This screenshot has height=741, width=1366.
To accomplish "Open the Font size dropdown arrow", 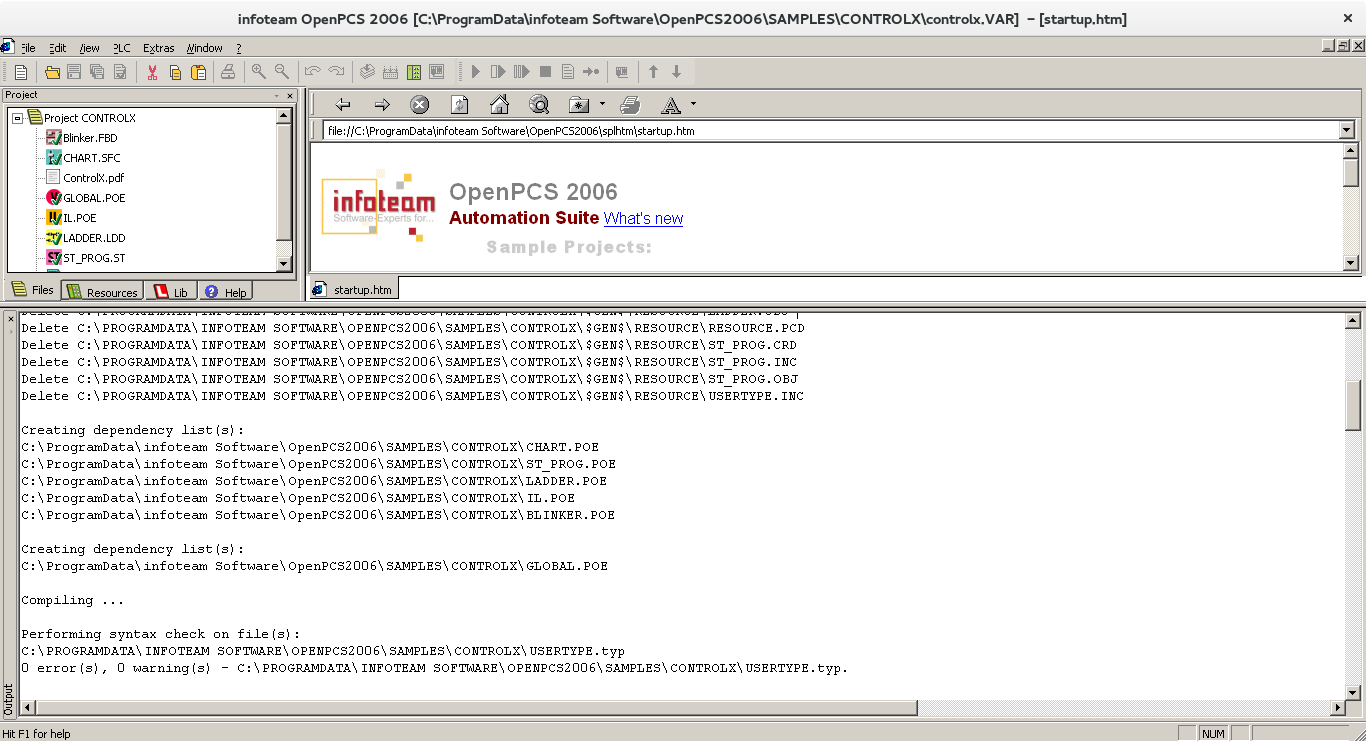I will 693,104.
